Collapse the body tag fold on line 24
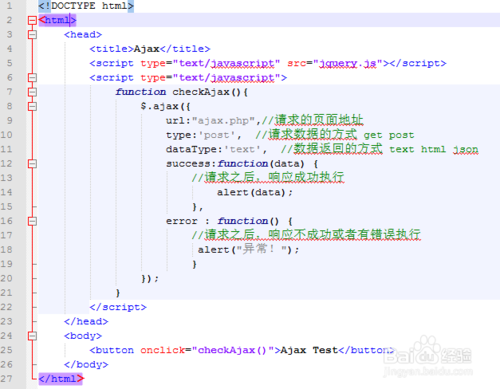The image size is (500, 389). tap(32, 336)
